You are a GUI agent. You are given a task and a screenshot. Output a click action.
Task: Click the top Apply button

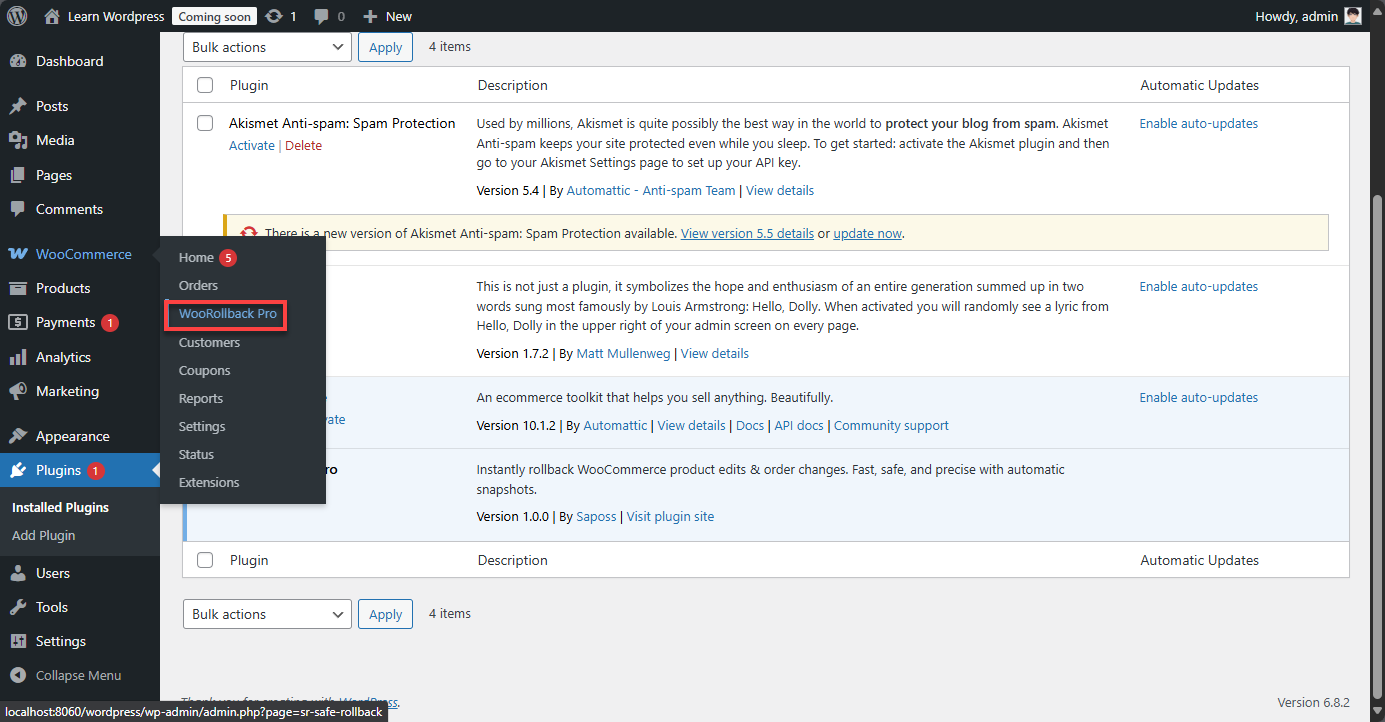pyautogui.click(x=385, y=47)
